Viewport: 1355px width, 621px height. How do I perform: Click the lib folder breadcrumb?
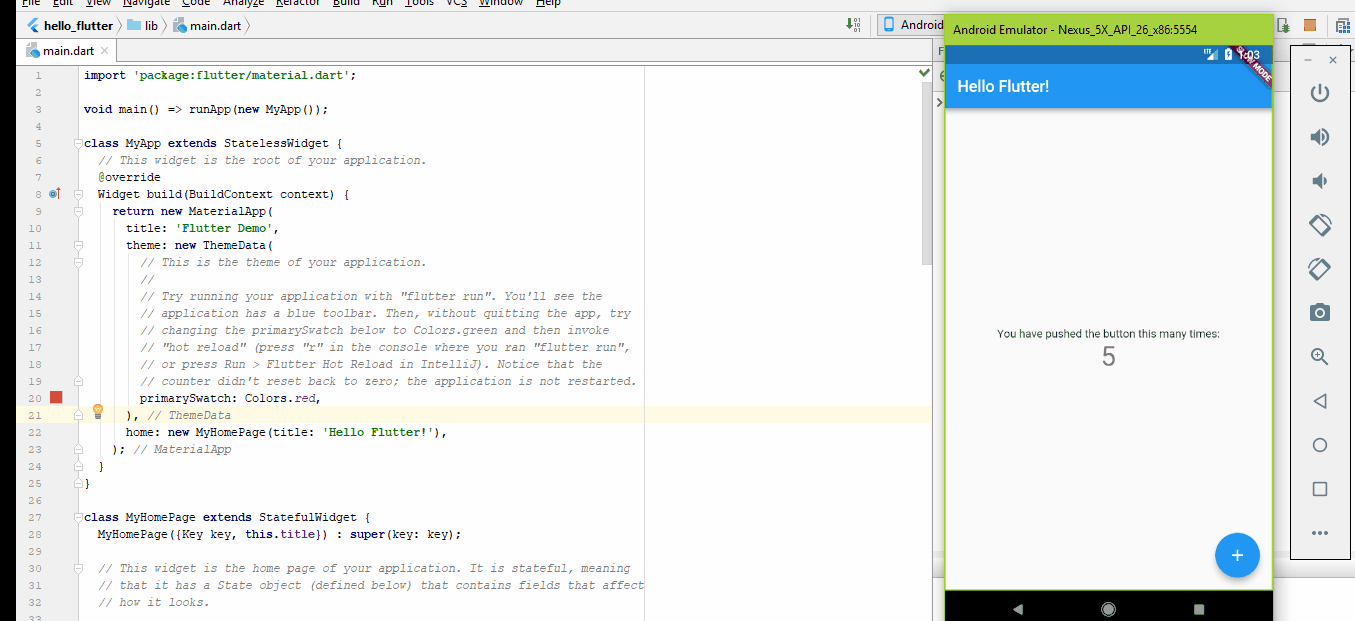(143, 25)
